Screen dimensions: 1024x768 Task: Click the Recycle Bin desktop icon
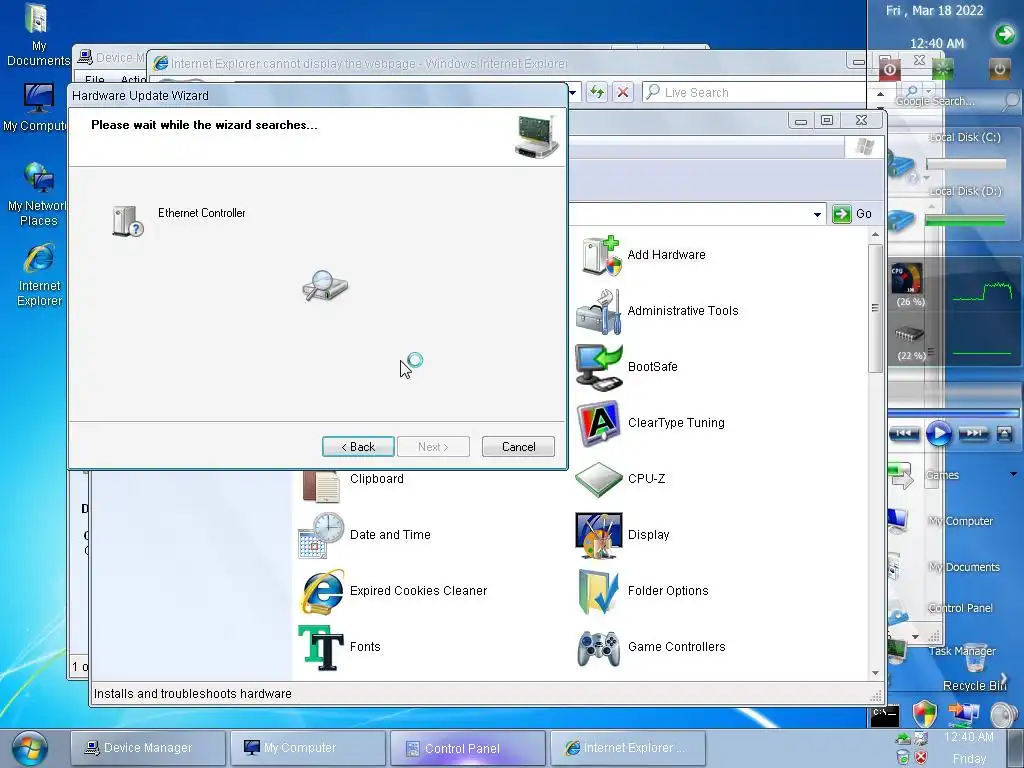click(976, 667)
